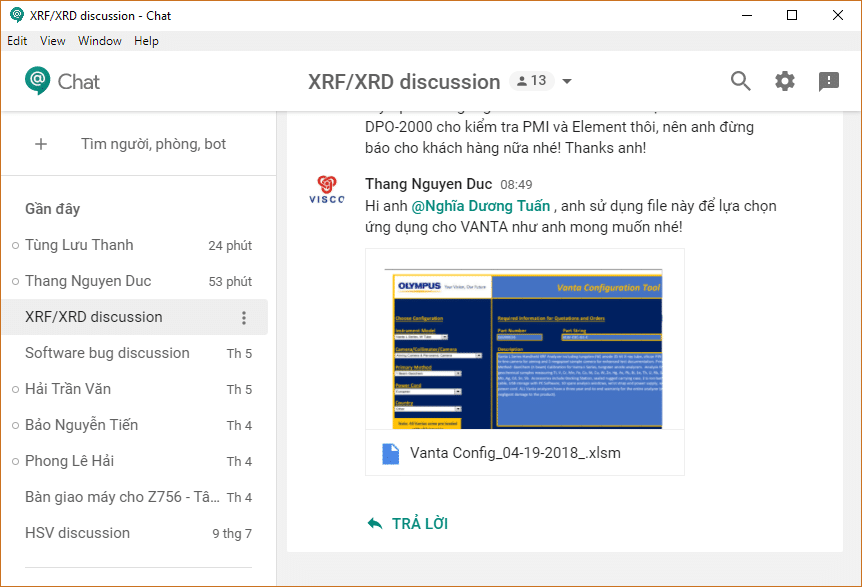Click the plus icon to start chat

[41, 144]
